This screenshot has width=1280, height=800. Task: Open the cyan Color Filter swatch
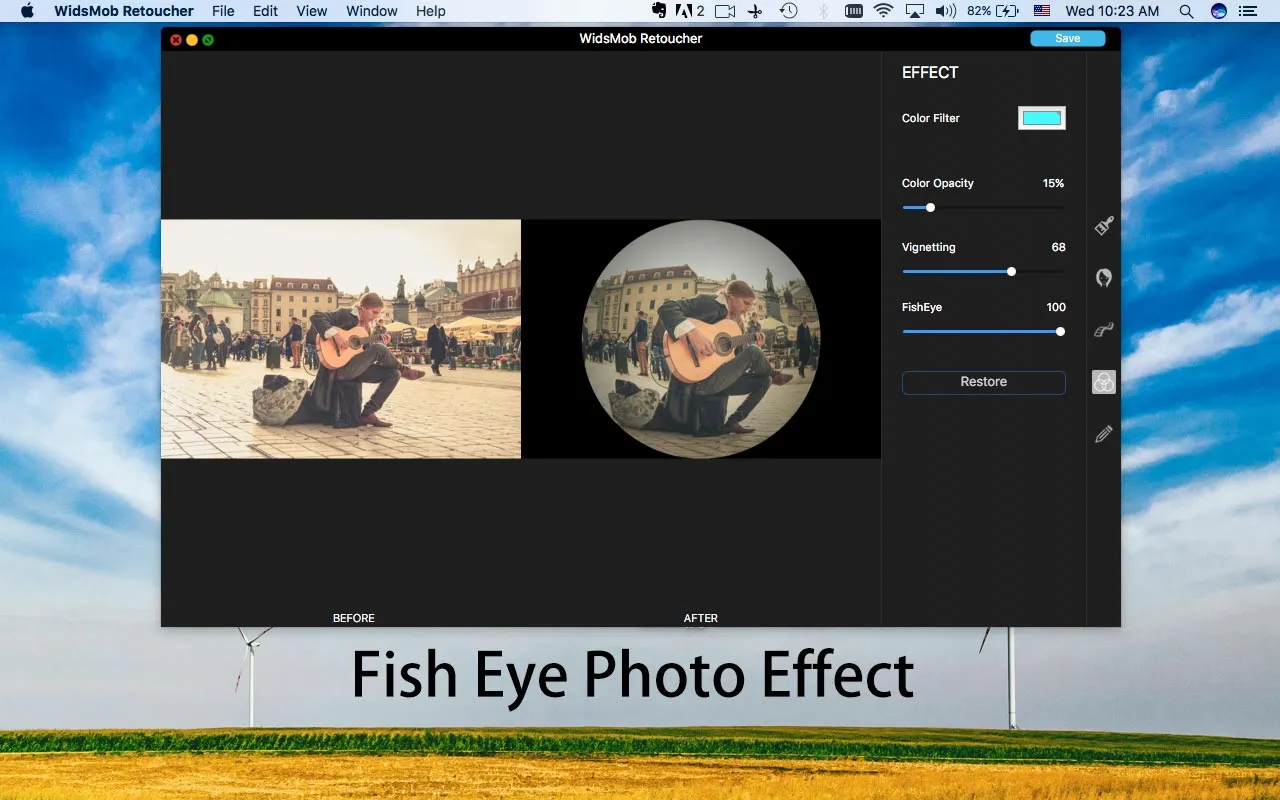1041,118
